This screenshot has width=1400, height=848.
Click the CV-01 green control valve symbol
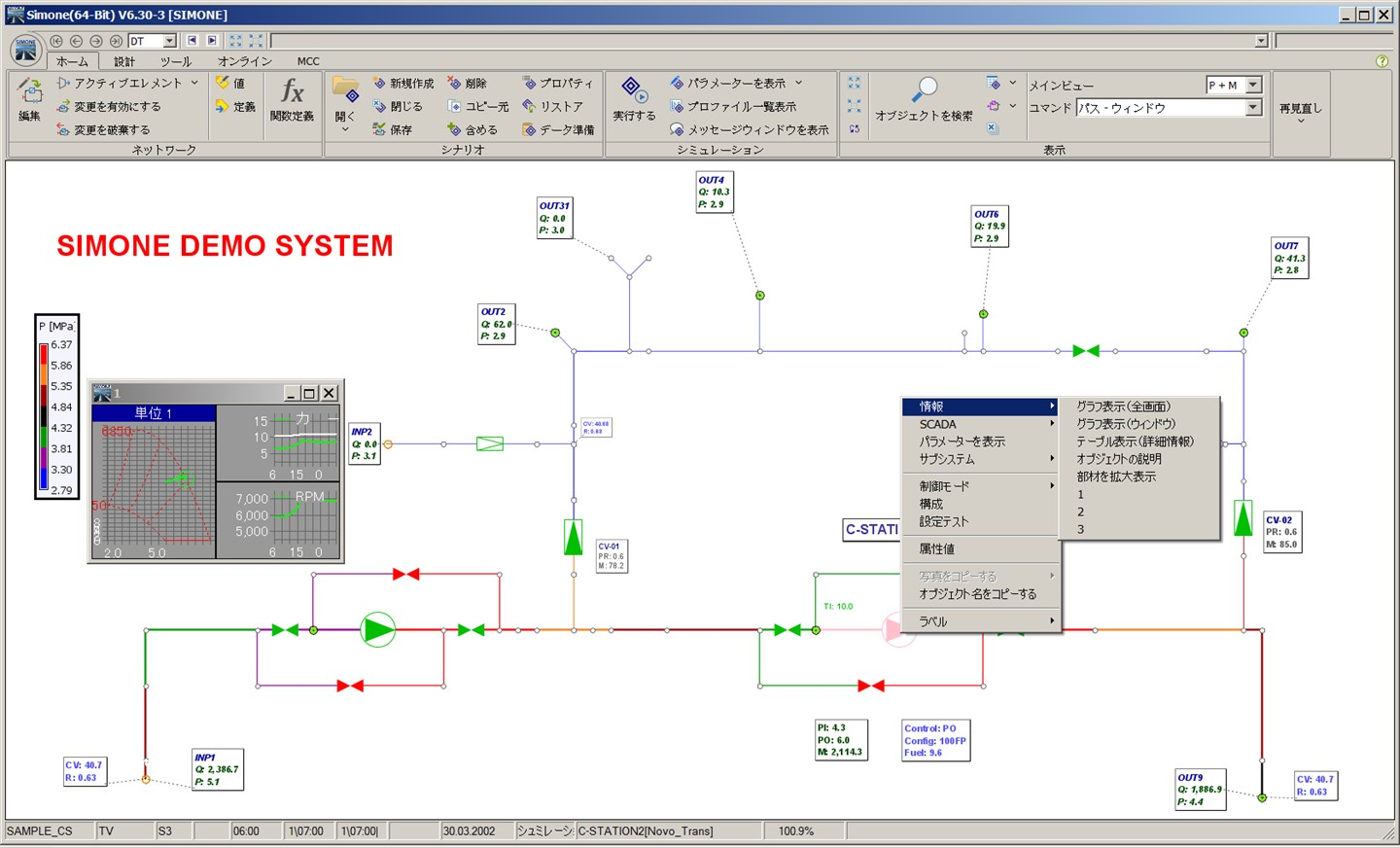point(574,537)
